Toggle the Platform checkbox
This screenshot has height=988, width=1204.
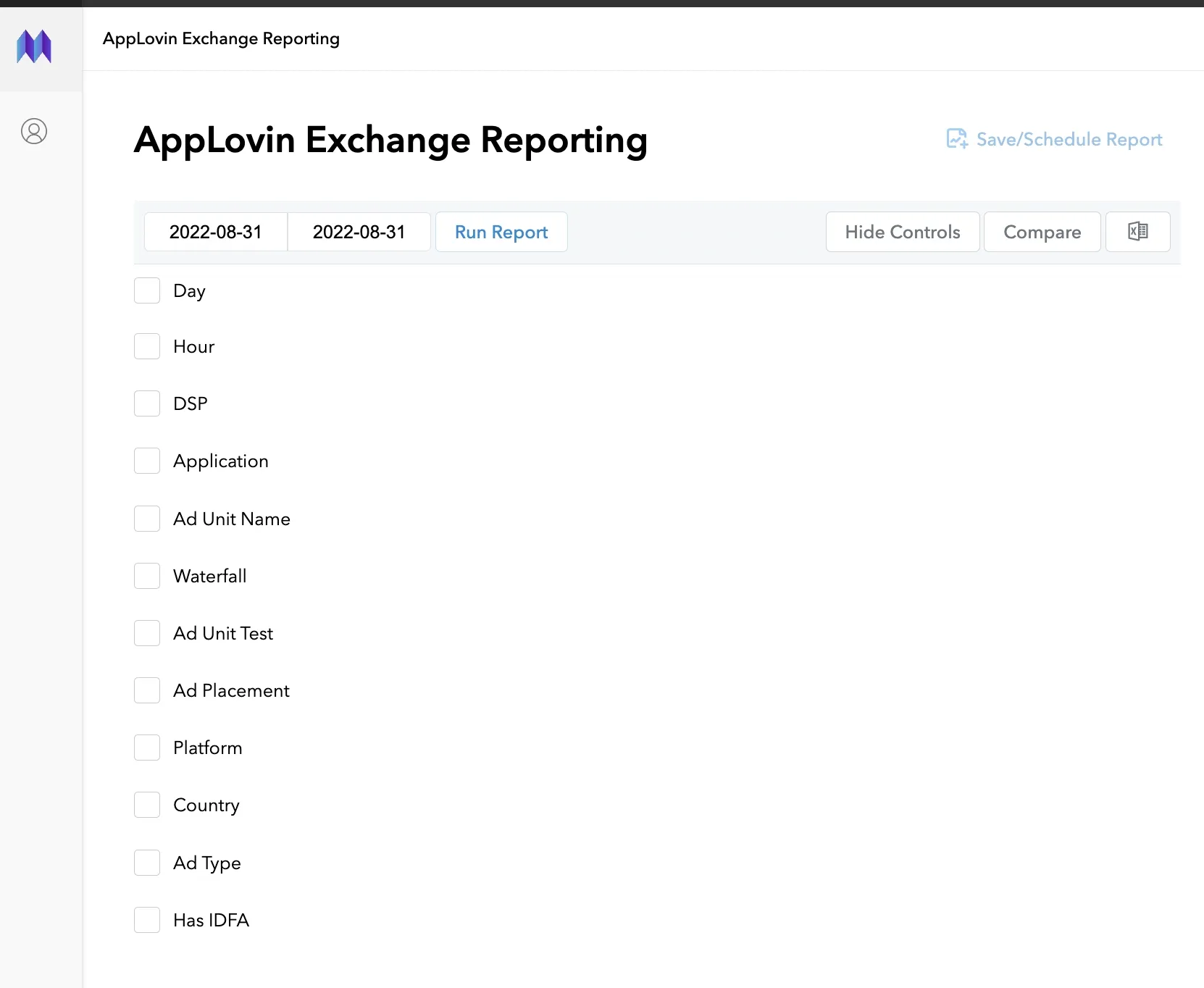(147, 748)
